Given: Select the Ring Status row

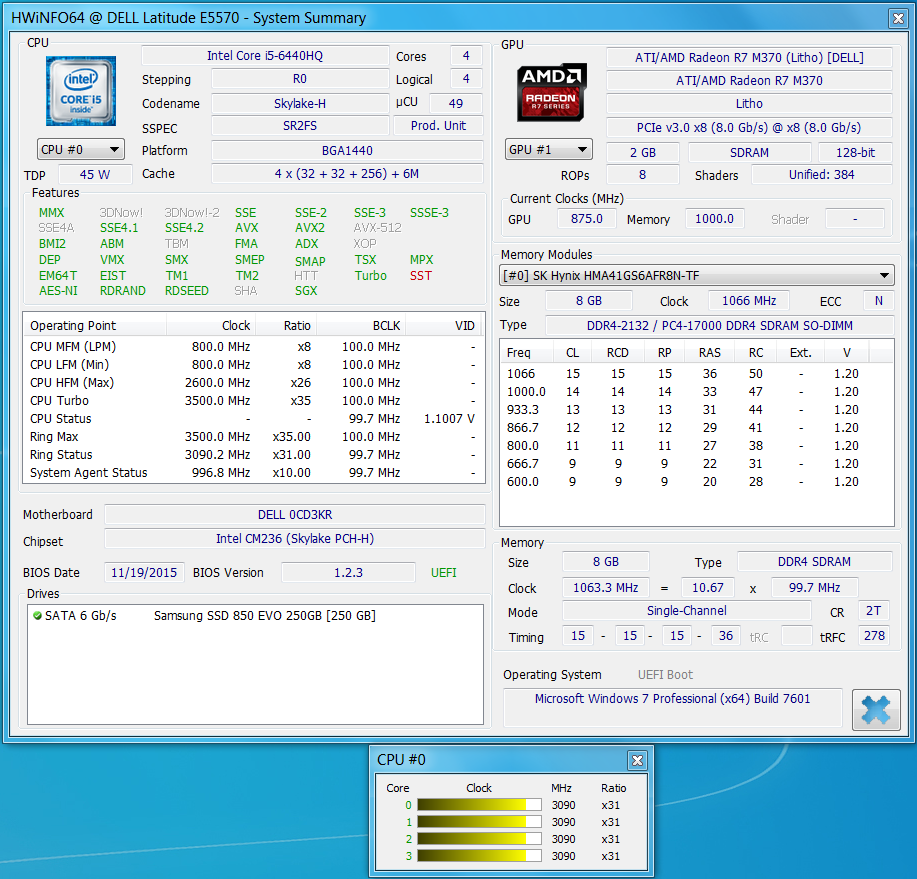Looking at the screenshot, I should (253, 454).
